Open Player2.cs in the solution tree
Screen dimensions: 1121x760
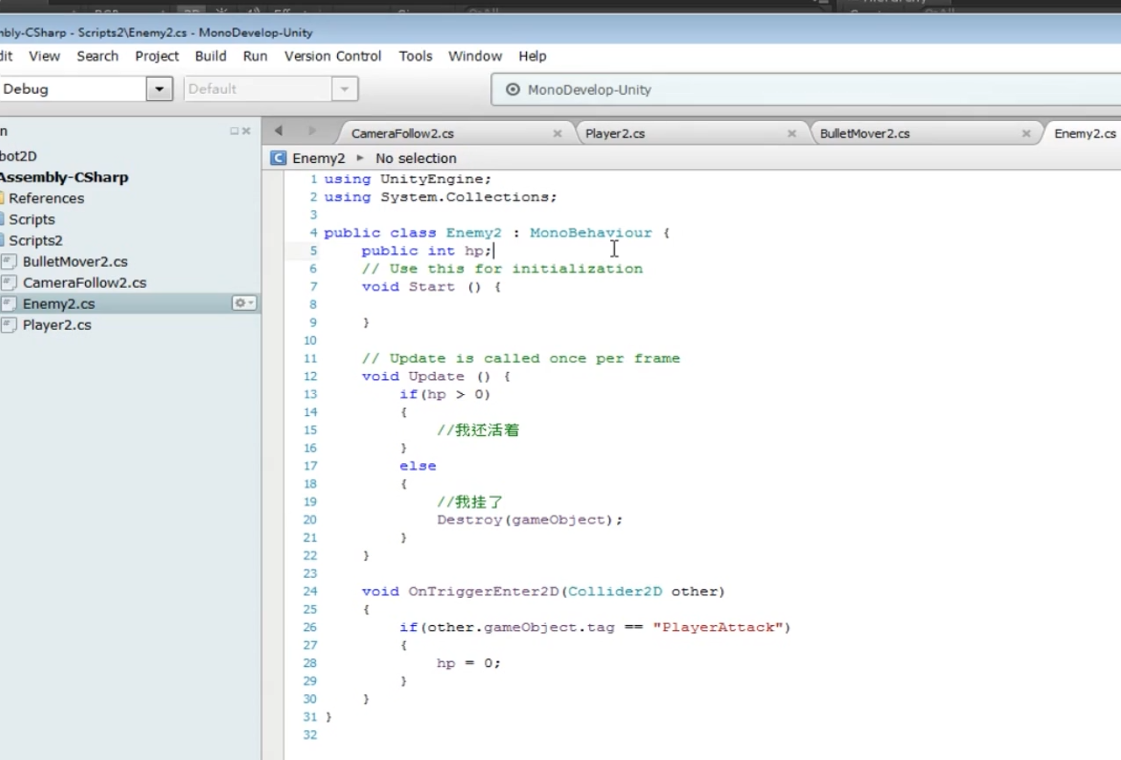tap(57, 325)
